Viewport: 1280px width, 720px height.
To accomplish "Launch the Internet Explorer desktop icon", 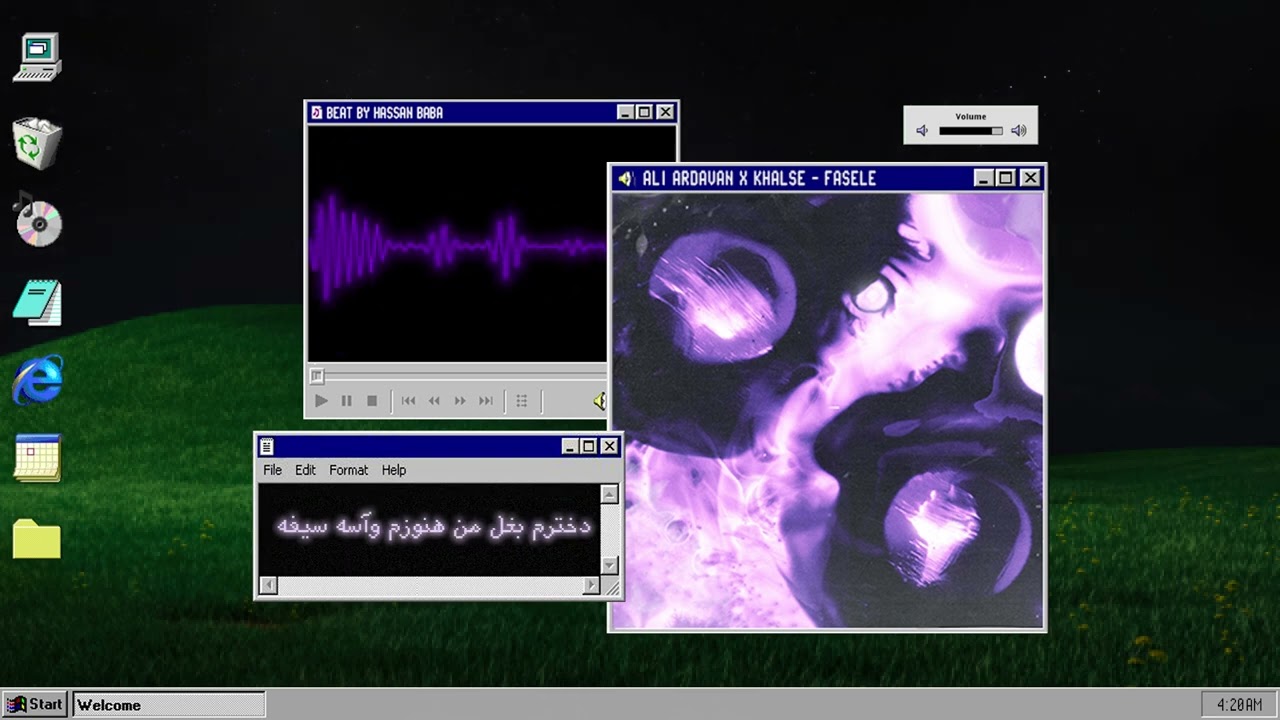I will coord(37,380).
